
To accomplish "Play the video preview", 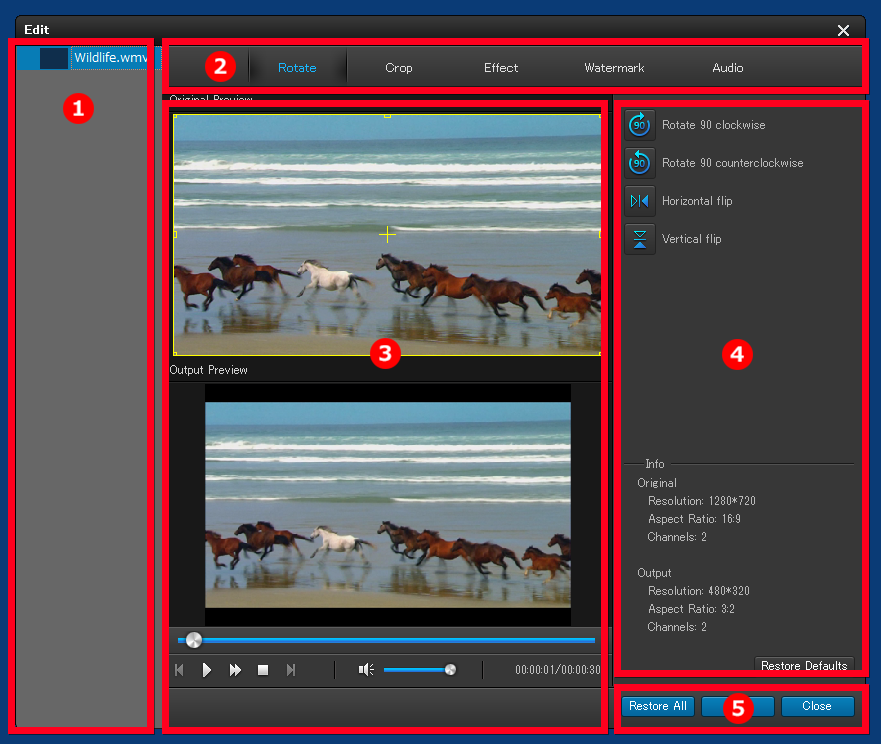I will 207,670.
